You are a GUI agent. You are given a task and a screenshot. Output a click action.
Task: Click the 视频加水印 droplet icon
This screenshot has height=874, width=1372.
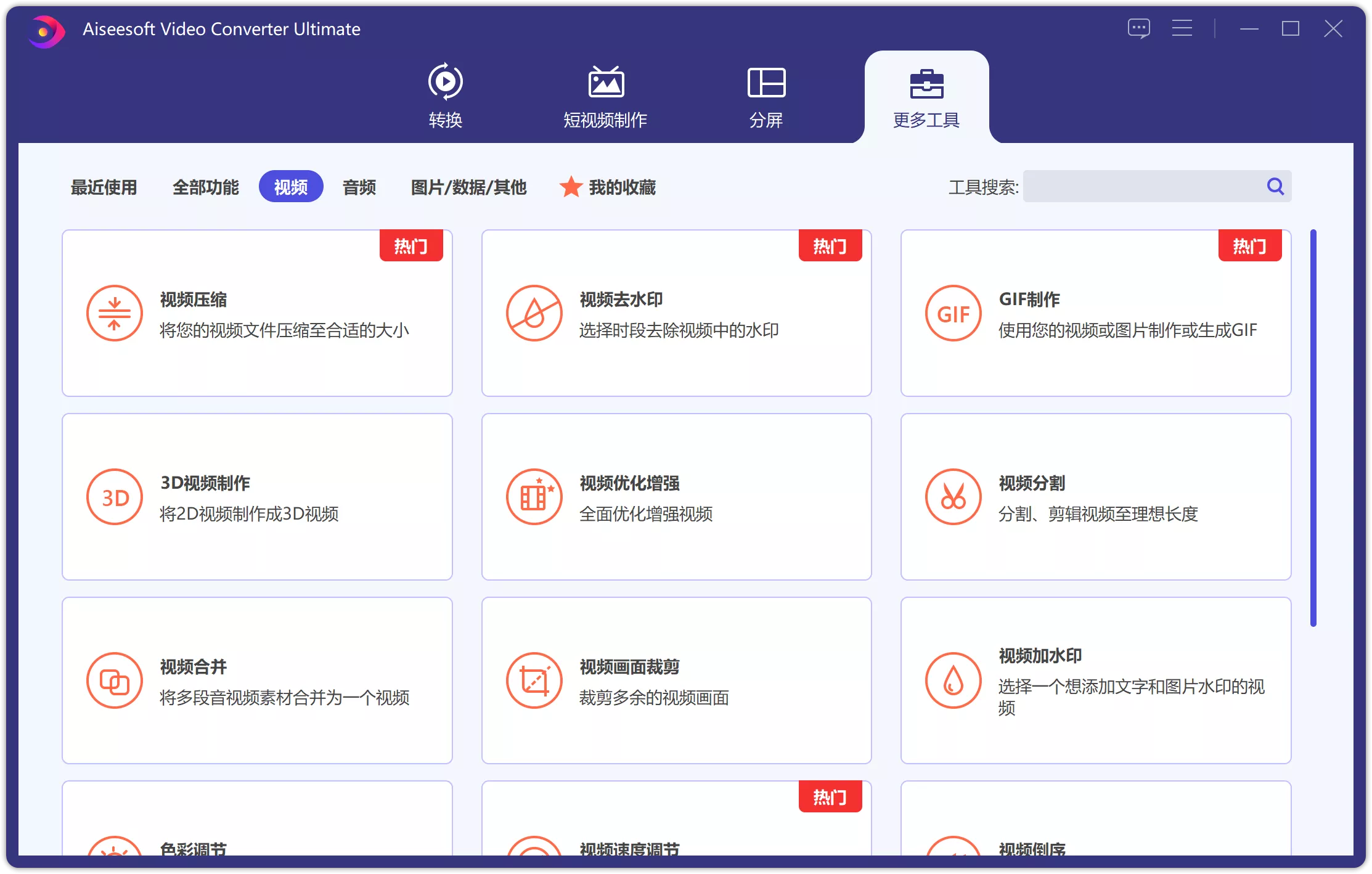(953, 680)
